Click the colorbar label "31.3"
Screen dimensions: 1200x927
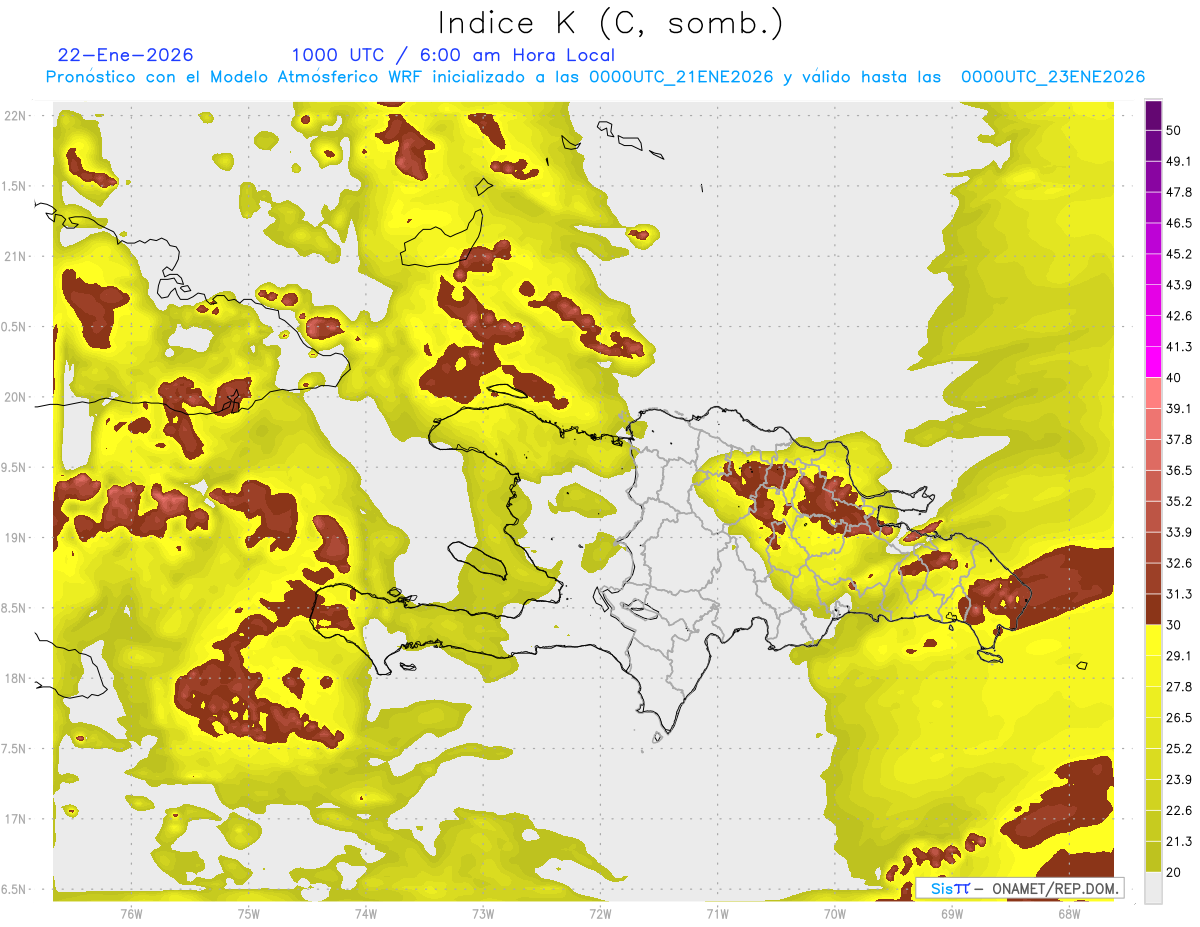click(1179, 594)
